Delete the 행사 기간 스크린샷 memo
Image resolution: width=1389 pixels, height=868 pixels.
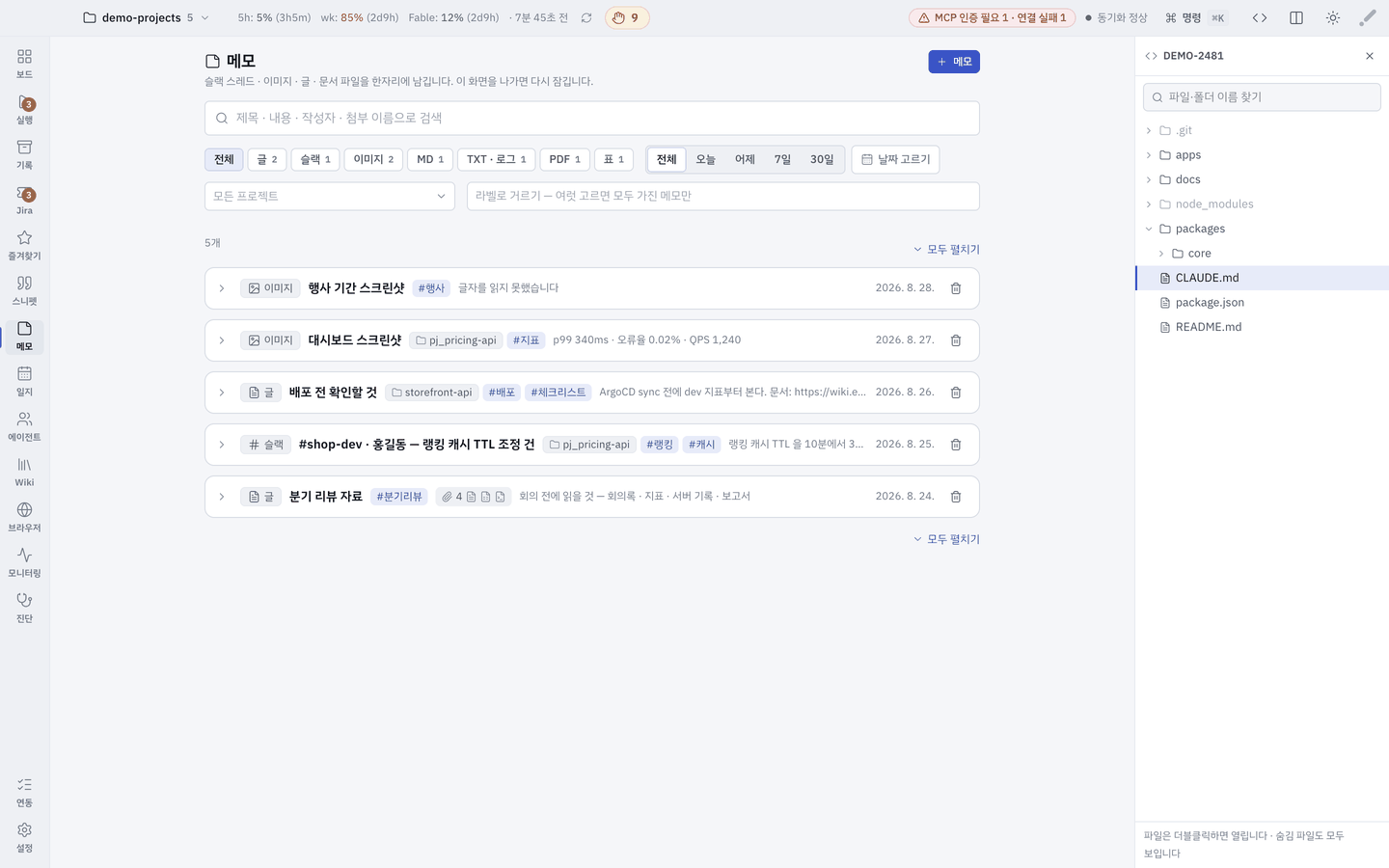pyautogui.click(x=956, y=288)
